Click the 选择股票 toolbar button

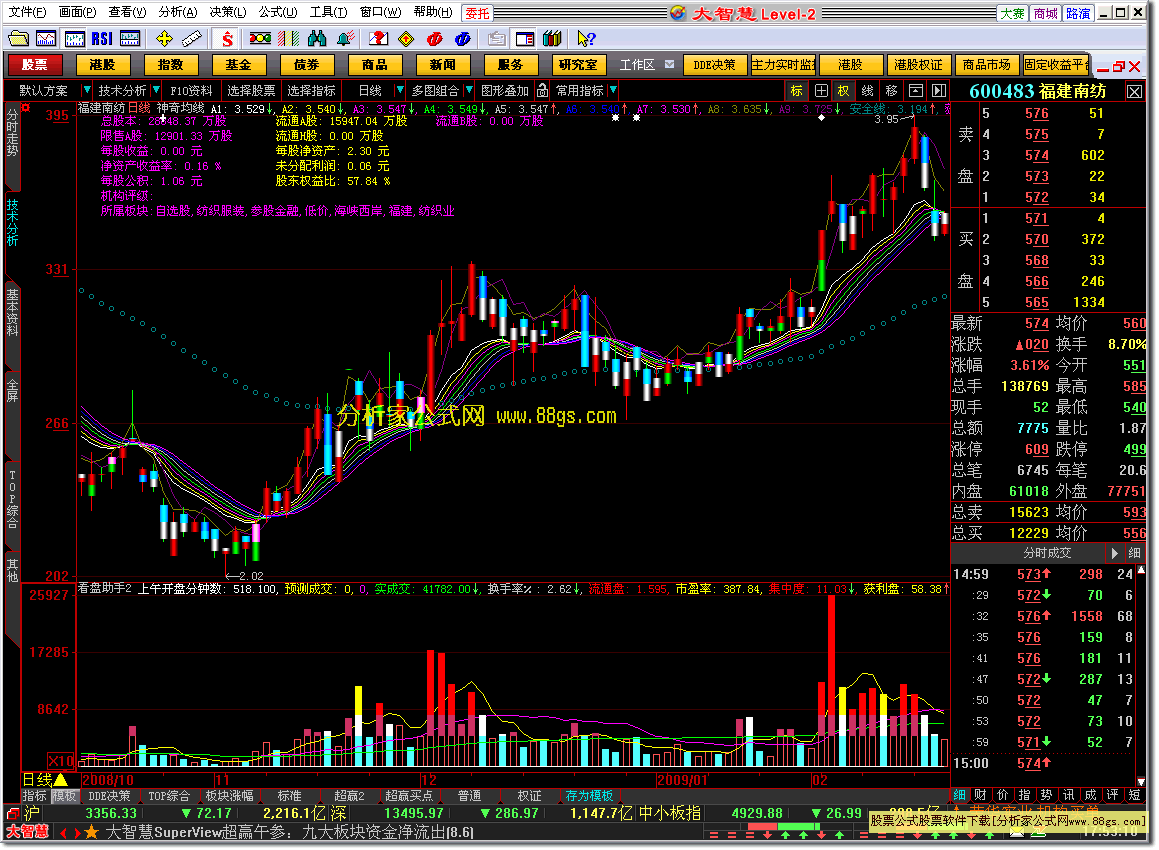(251, 90)
